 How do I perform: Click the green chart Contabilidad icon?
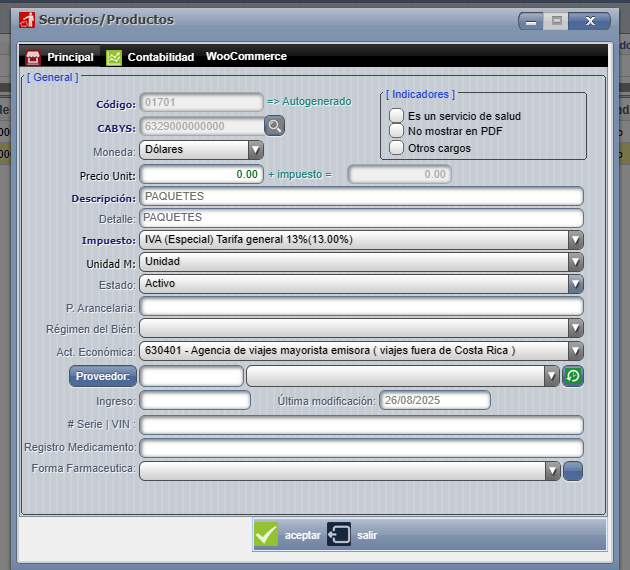click(114, 57)
